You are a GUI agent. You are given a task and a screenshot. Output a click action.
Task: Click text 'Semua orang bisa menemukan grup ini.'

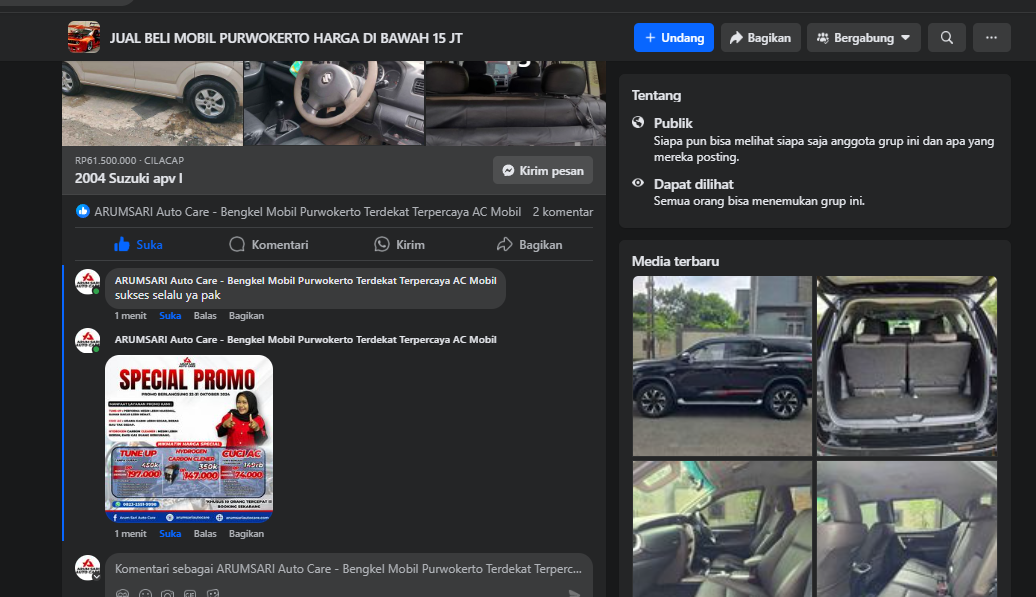[x=759, y=201]
